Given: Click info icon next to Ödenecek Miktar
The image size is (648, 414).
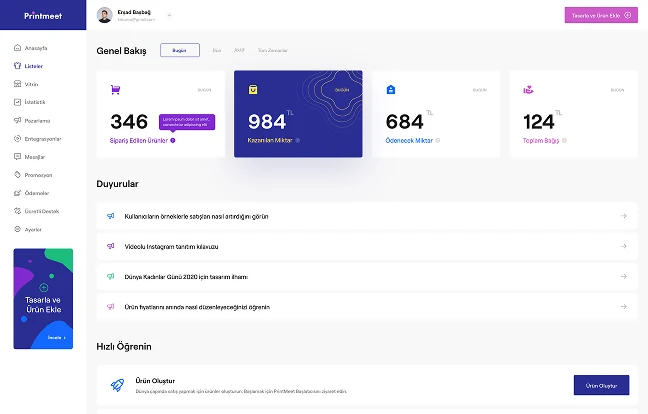Looking at the screenshot, I should pos(438,140).
